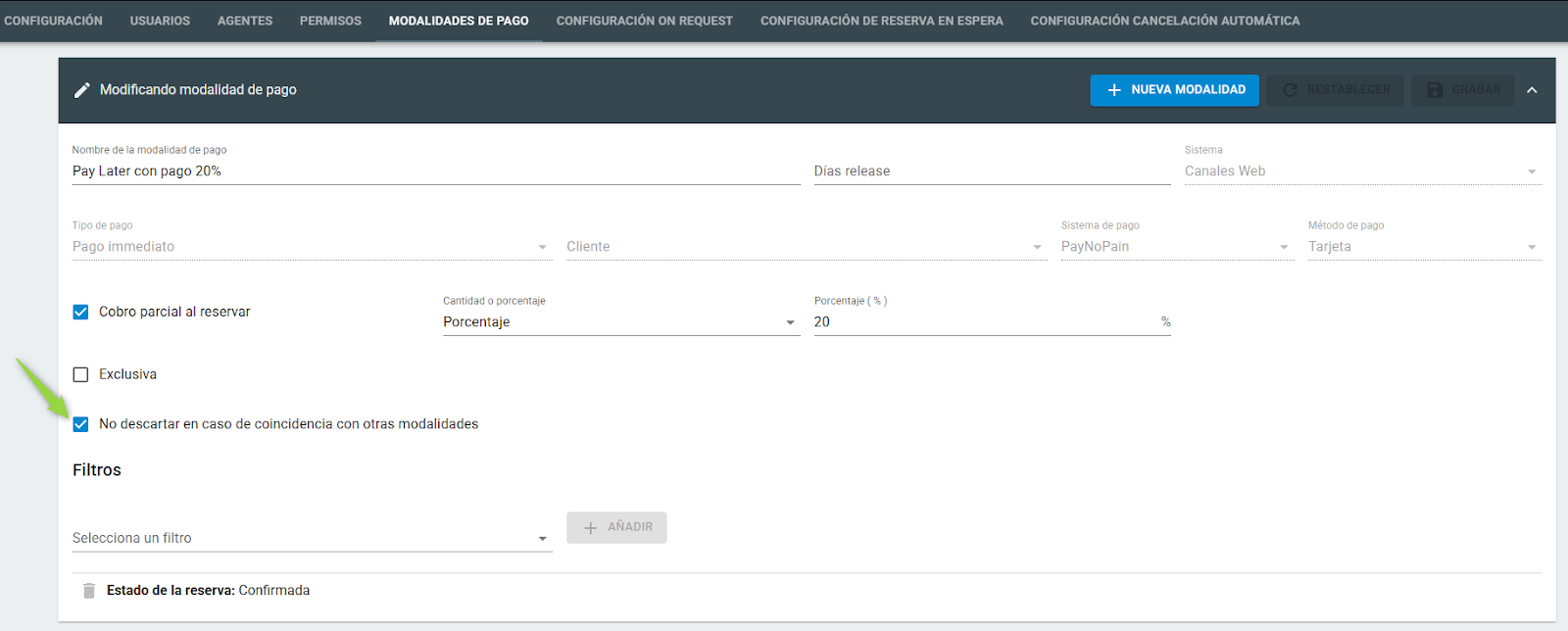
Task: Open the Sistema de pago PayNoPain dropdown
Action: pyautogui.click(x=1177, y=247)
